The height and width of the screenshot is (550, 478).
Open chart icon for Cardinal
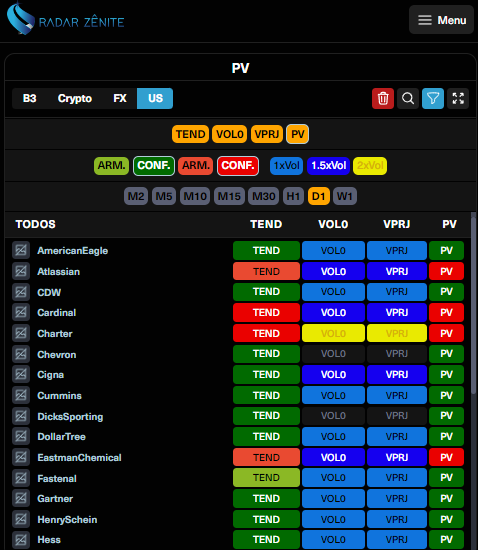coord(21,313)
